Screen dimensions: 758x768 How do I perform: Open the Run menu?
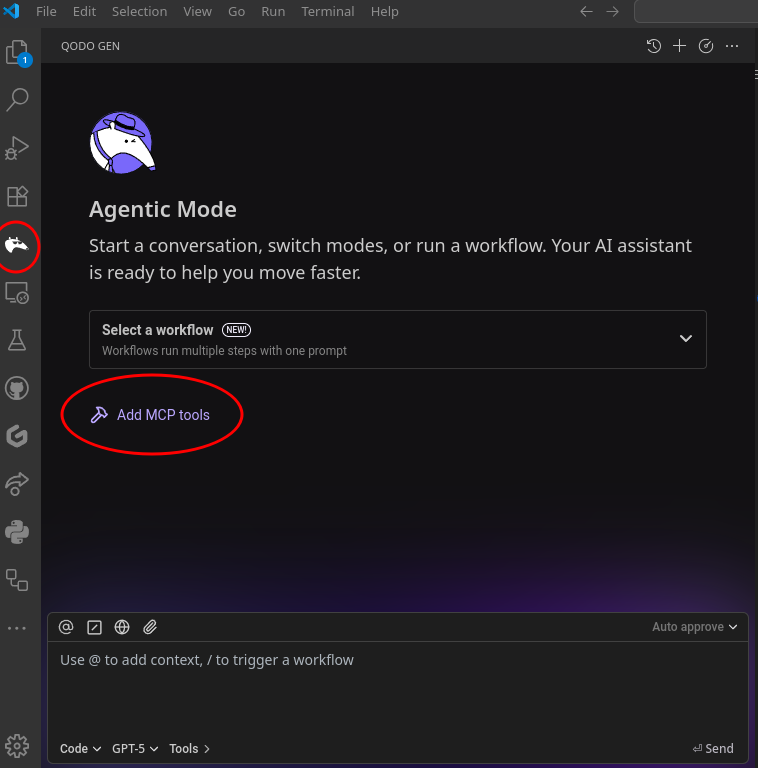(273, 11)
